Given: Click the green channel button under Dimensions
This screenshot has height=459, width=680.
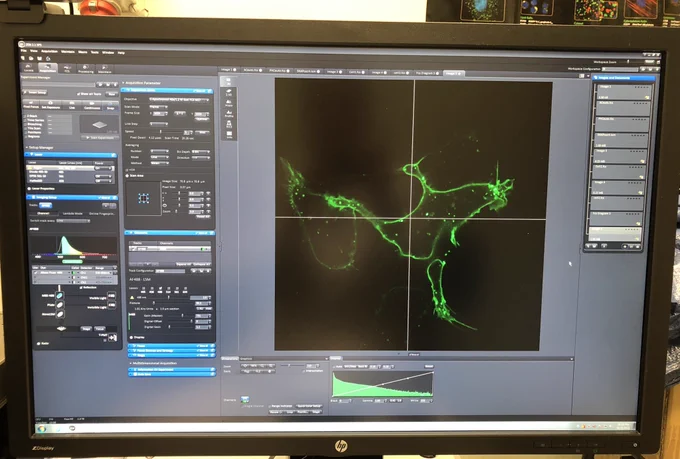Looking at the screenshot, I should click(245, 400).
